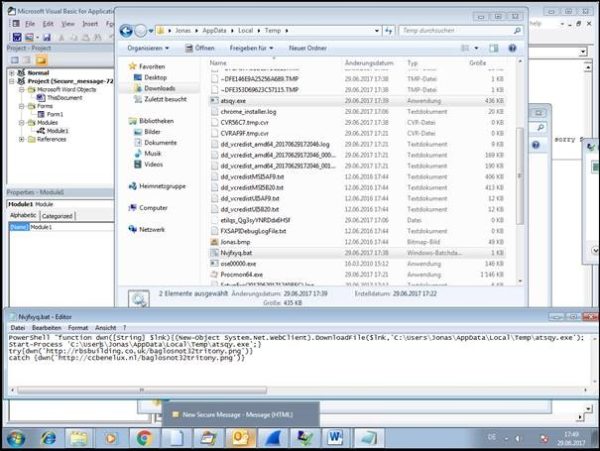Viewport: 600px width, 451px height.
Task: Open Bearbeiten menu in Editor
Action: [46, 328]
